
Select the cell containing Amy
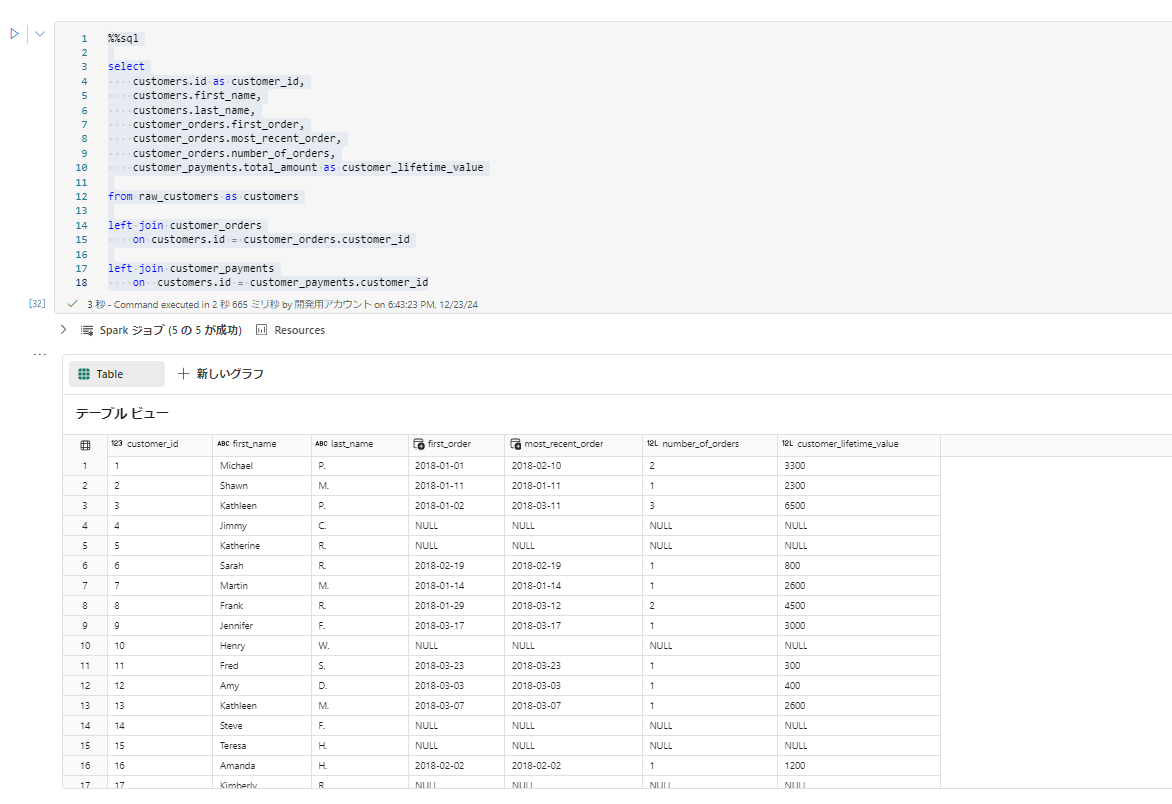click(x=262, y=686)
